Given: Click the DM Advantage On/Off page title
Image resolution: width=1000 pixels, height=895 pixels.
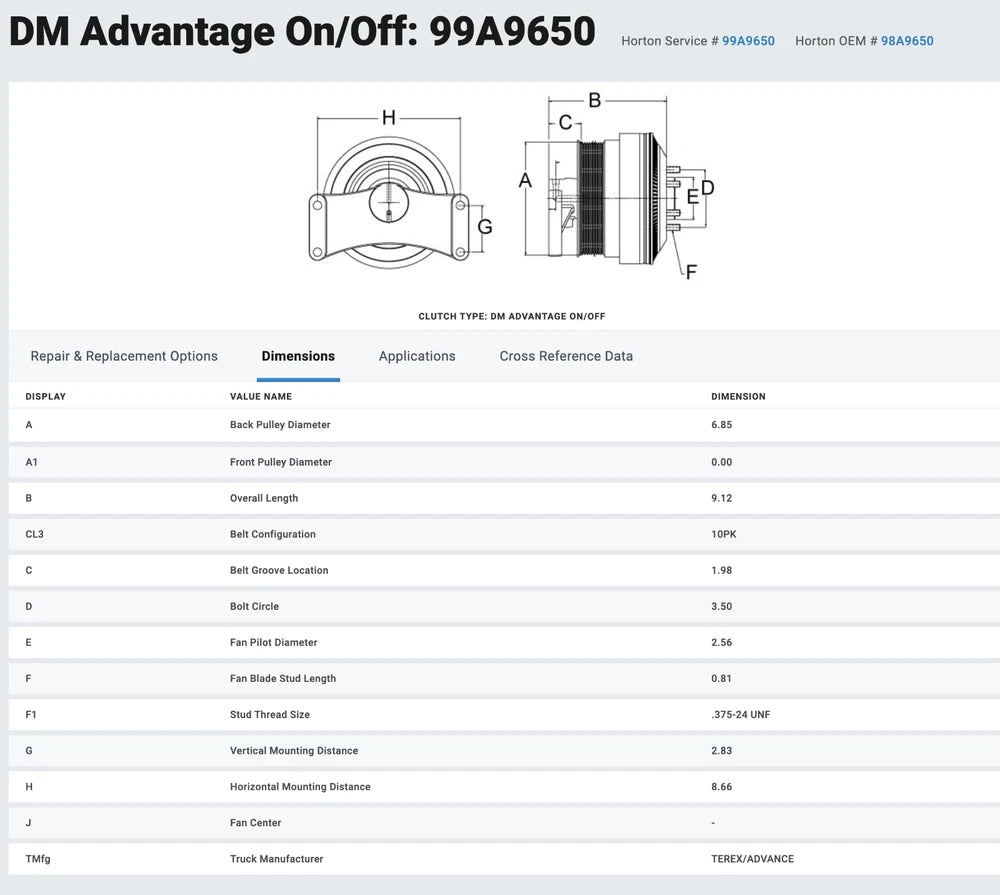Looking at the screenshot, I should pyautogui.click(x=302, y=32).
